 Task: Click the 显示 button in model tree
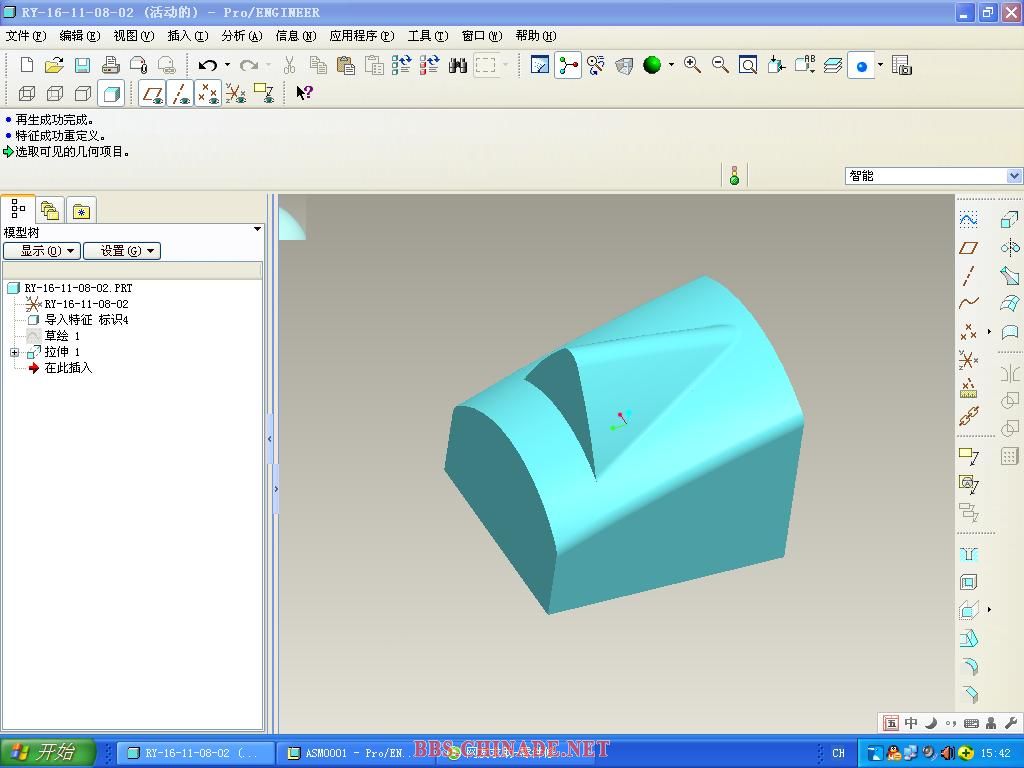coord(42,251)
